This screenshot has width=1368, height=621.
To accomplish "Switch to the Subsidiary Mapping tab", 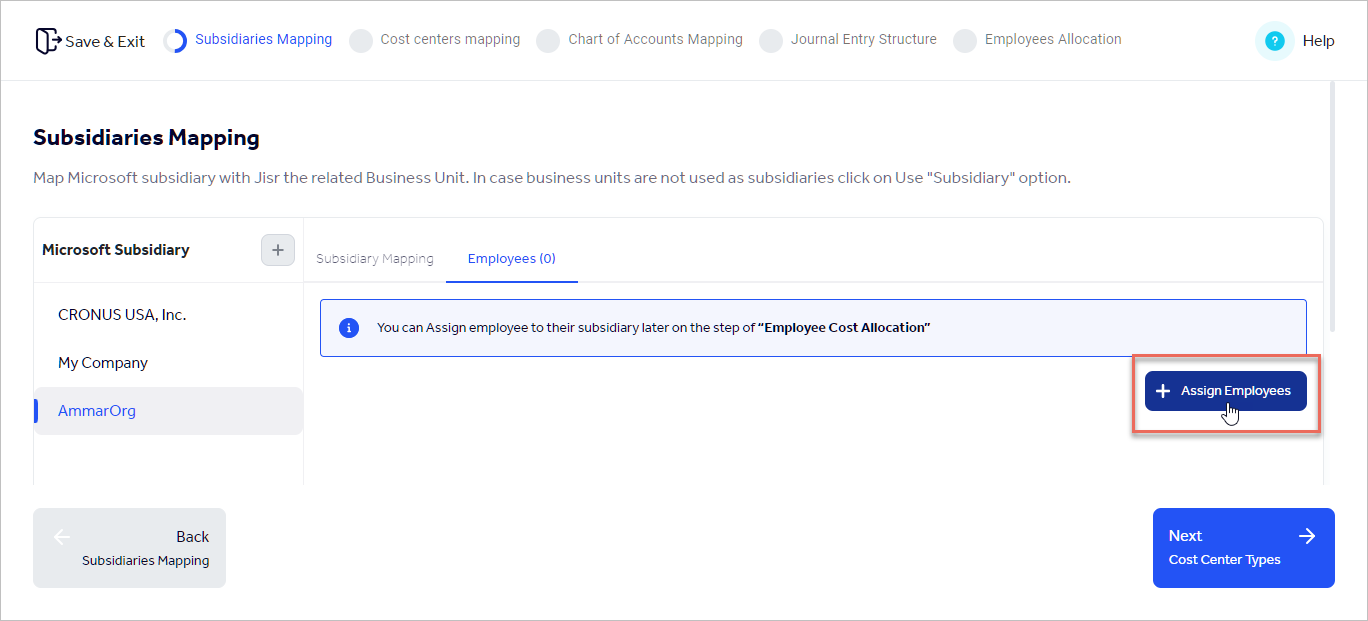I will pyautogui.click(x=375, y=258).
